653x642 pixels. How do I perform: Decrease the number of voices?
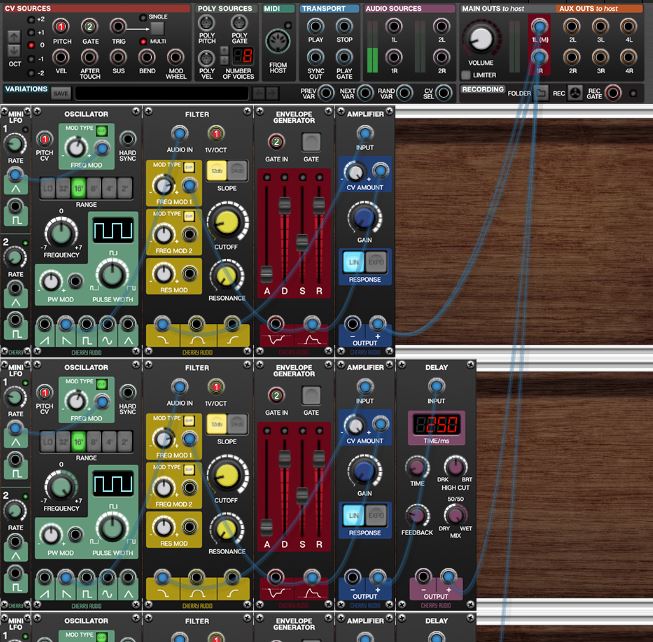224,60
